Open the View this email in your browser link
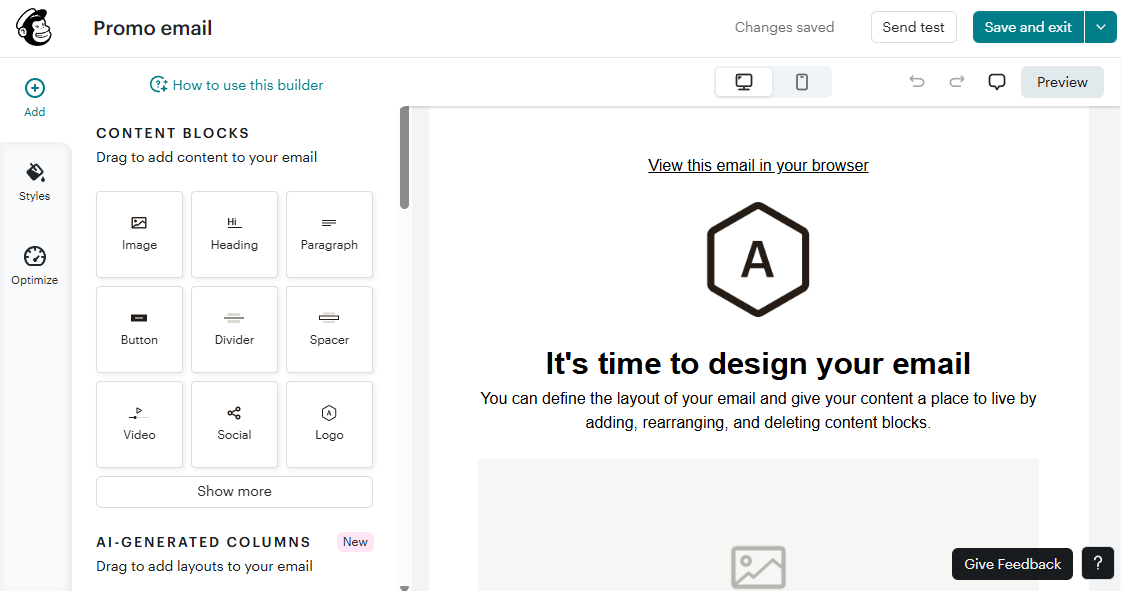 [758, 165]
